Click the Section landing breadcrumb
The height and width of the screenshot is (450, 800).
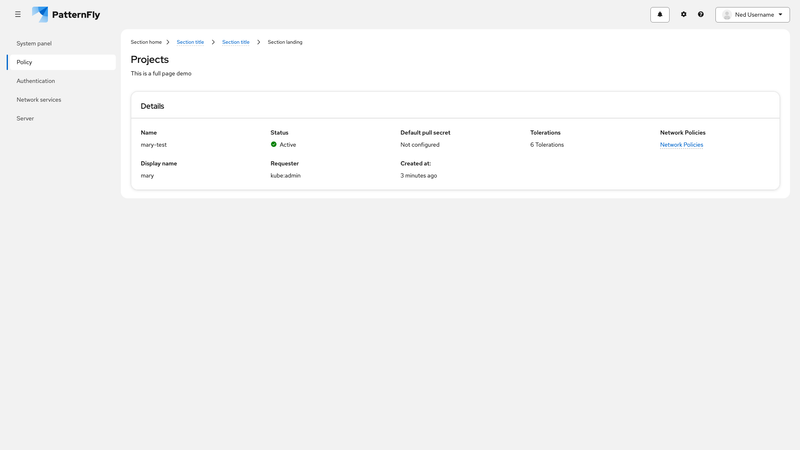point(285,42)
